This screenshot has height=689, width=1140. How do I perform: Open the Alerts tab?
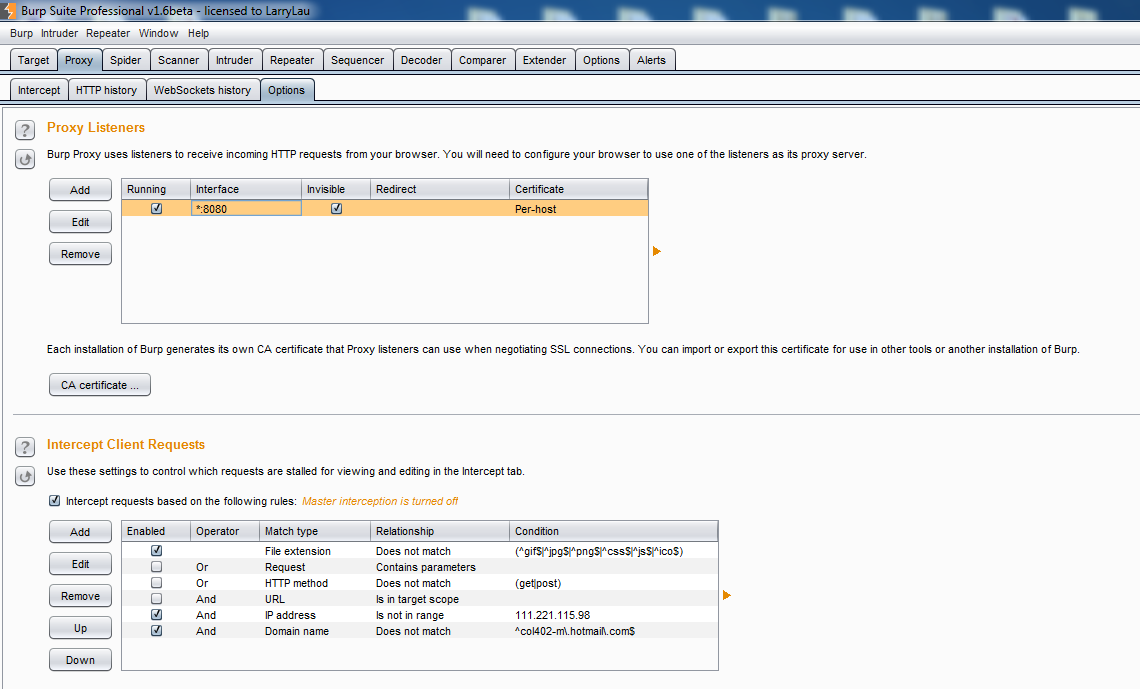[651, 60]
